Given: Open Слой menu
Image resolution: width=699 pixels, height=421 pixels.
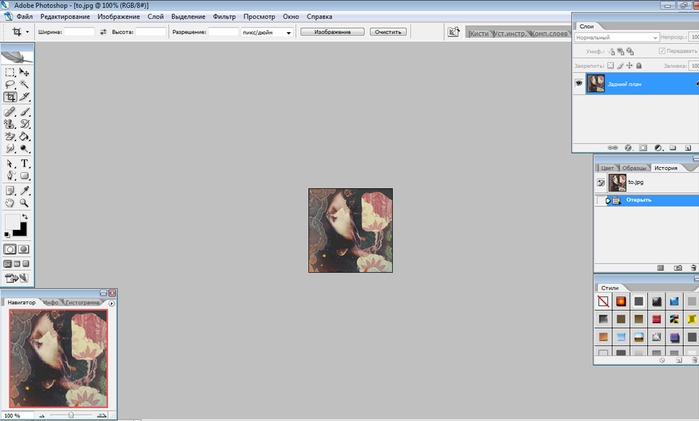Looking at the screenshot, I should (156, 17).
